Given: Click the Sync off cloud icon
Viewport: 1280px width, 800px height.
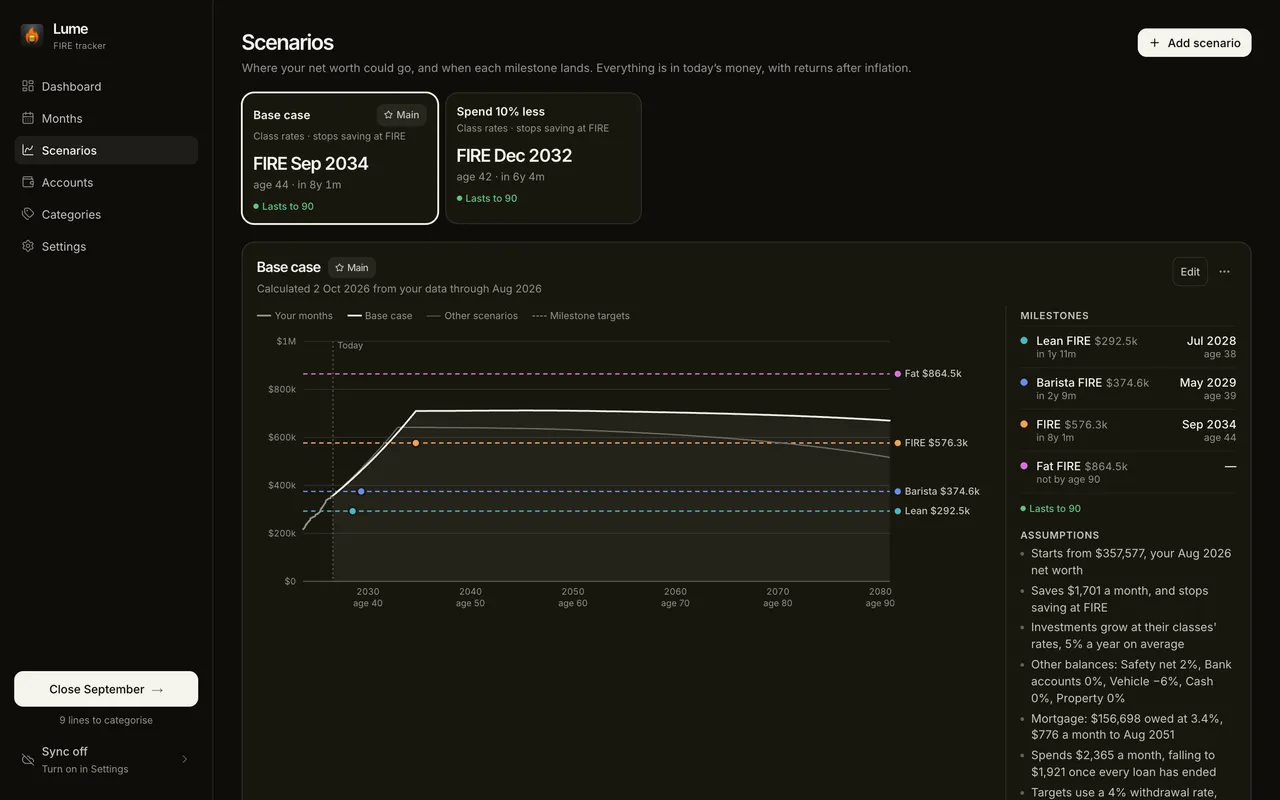Looking at the screenshot, I should tap(28, 760).
